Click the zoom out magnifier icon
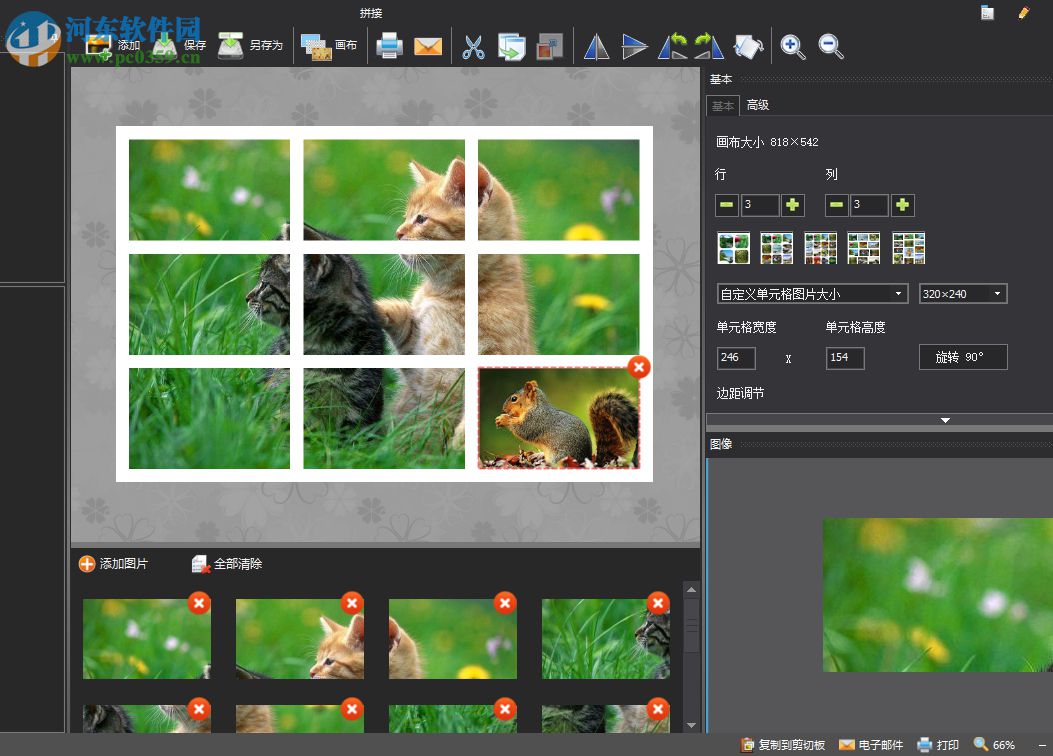The width and height of the screenshot is (1053, 756). coord(831,46)
